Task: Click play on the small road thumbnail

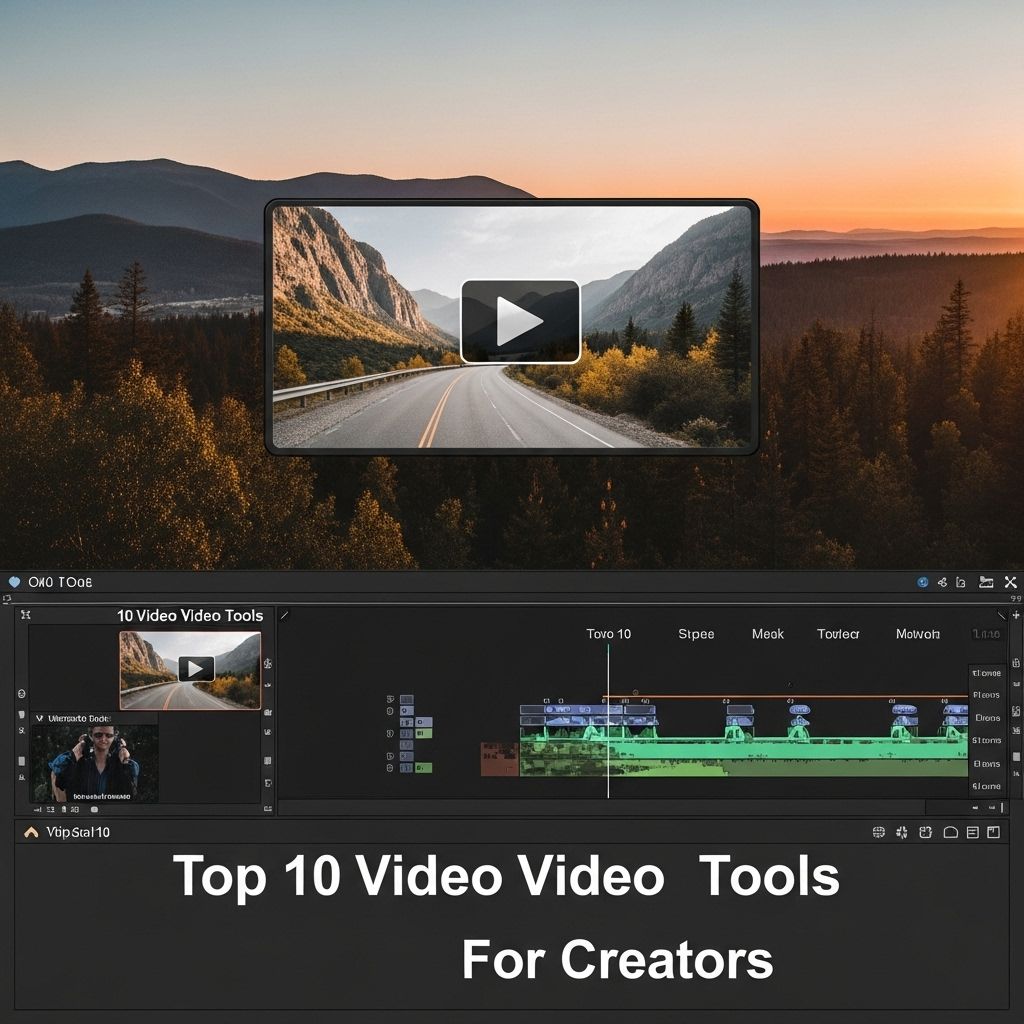Action: click(x=196, y=669)
